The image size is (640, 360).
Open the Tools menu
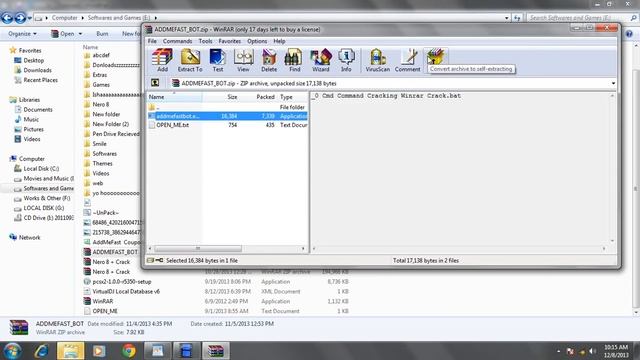pos(205,41)
